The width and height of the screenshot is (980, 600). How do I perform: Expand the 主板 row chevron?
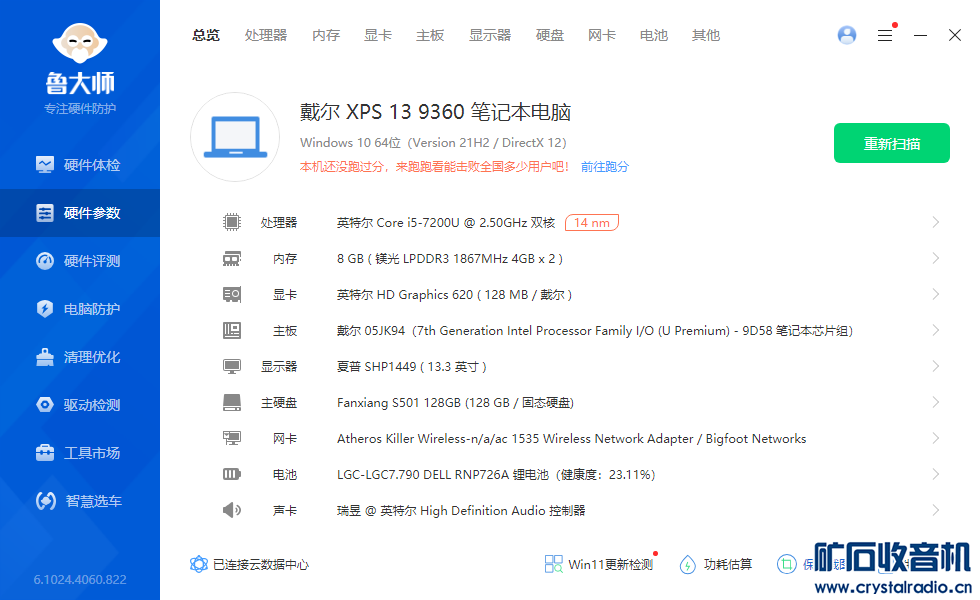[936, 330]
